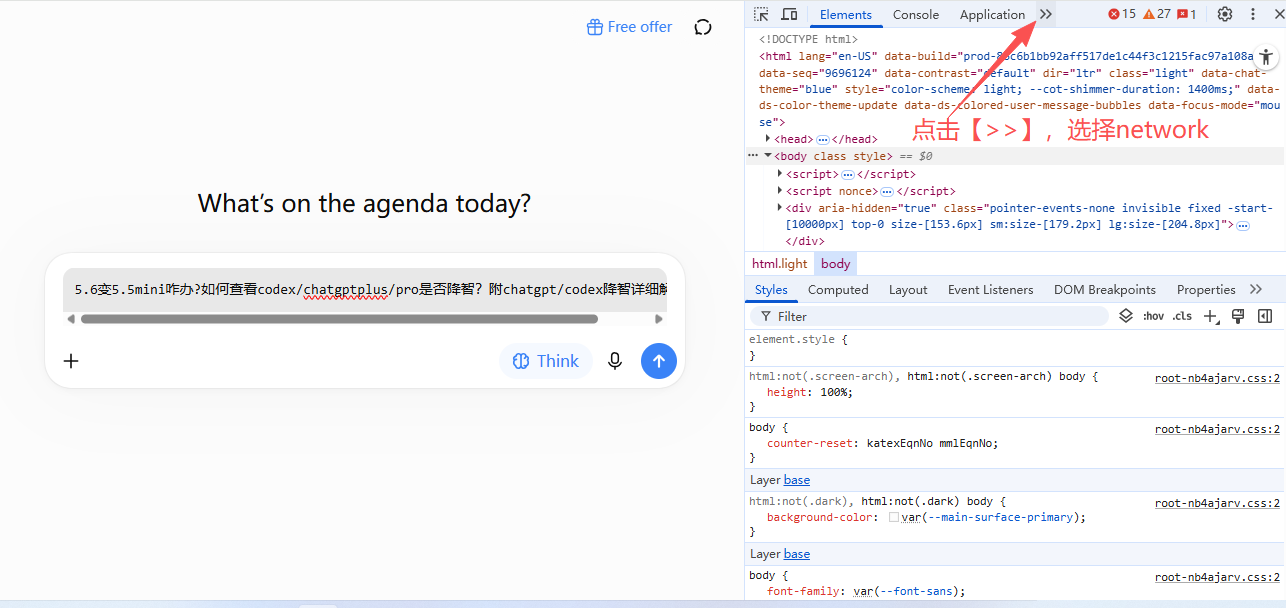Start voice dictation with microphone icon

(615, 361)
